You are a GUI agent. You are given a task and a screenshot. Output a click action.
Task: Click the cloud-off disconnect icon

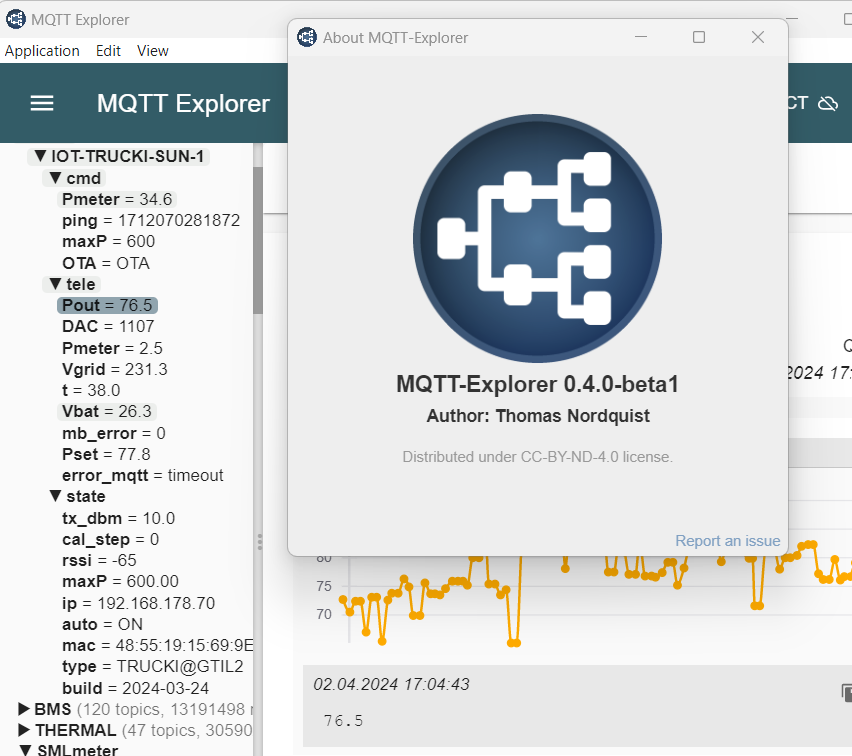pyautogui.click(x=828, y=103)
